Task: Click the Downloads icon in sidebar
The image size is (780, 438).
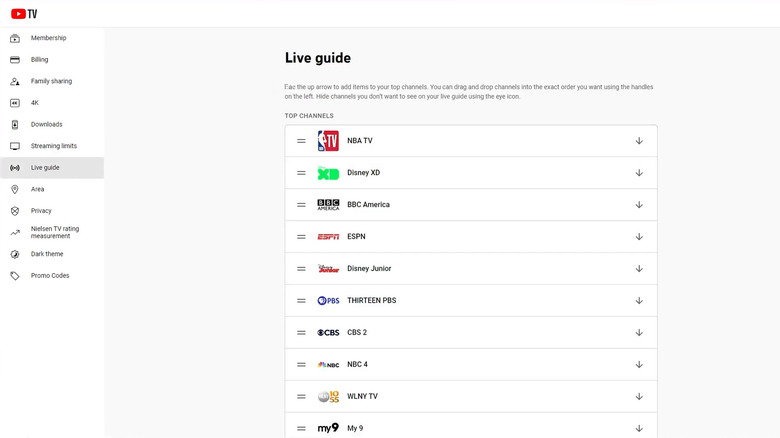Action: click(15, 124)
